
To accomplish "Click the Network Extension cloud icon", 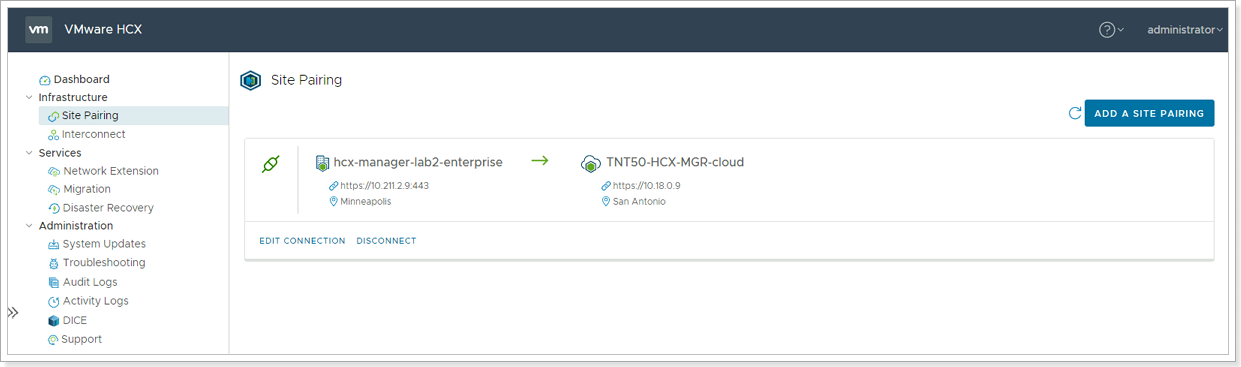I will pos(54,171).
